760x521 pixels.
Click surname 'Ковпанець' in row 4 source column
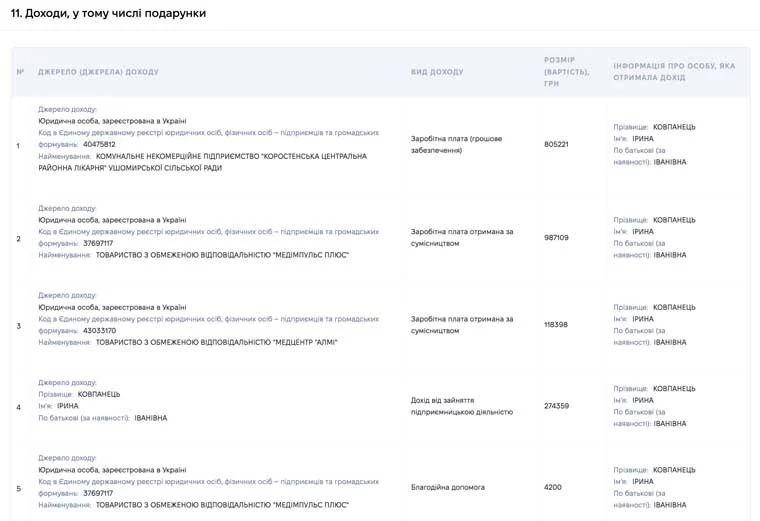click(99, 395)
